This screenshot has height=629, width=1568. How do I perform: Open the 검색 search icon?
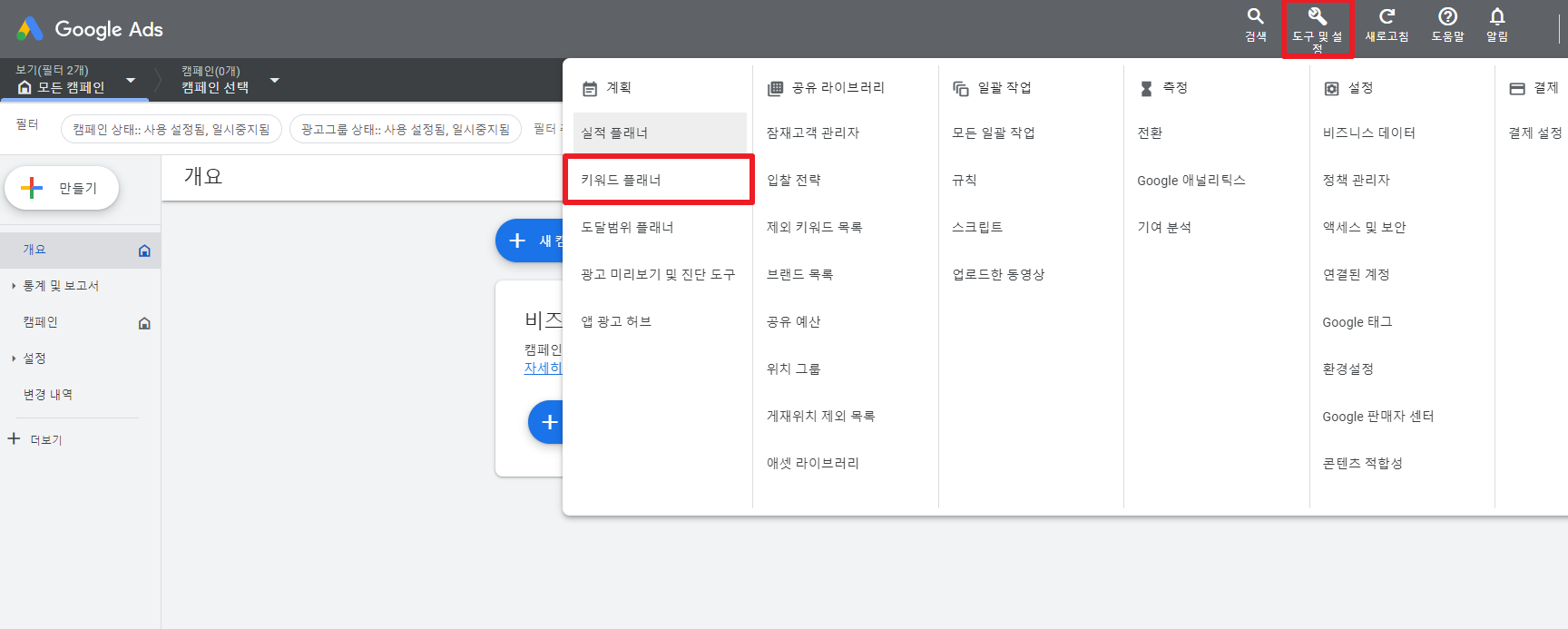tap(1256, 16)
